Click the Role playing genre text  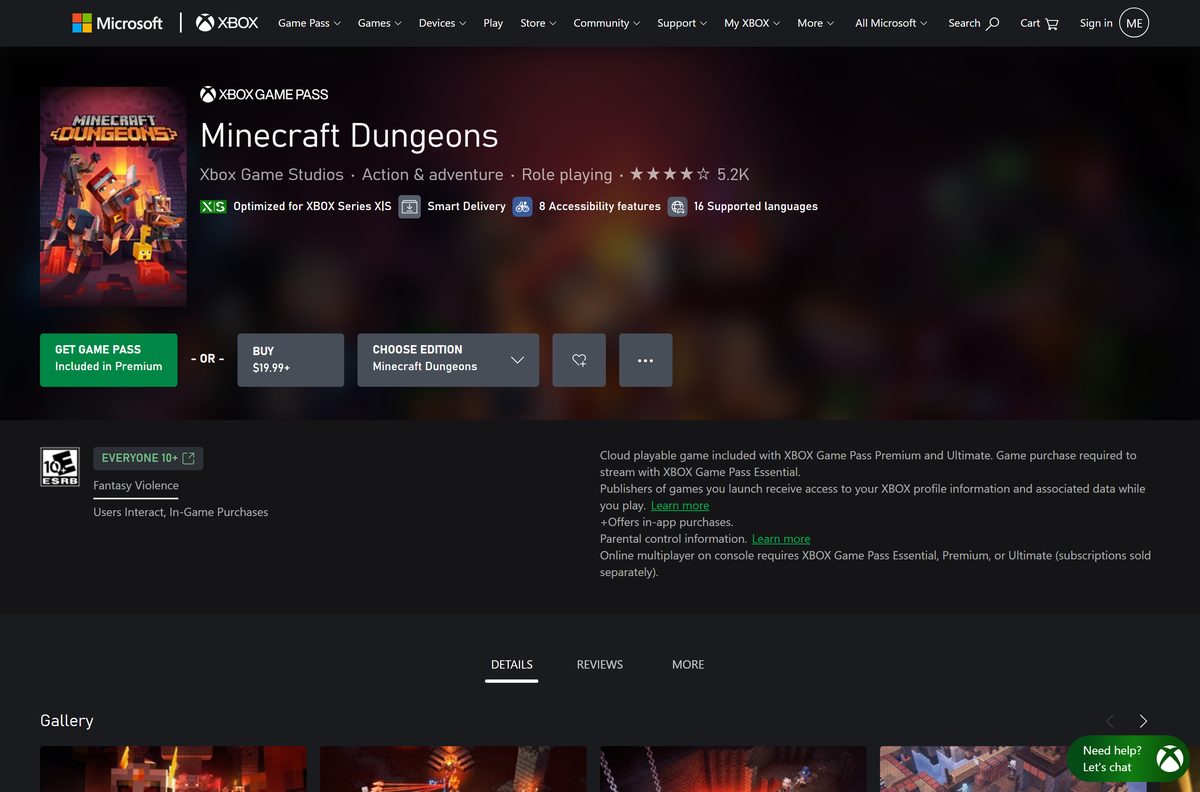(567, 174)
